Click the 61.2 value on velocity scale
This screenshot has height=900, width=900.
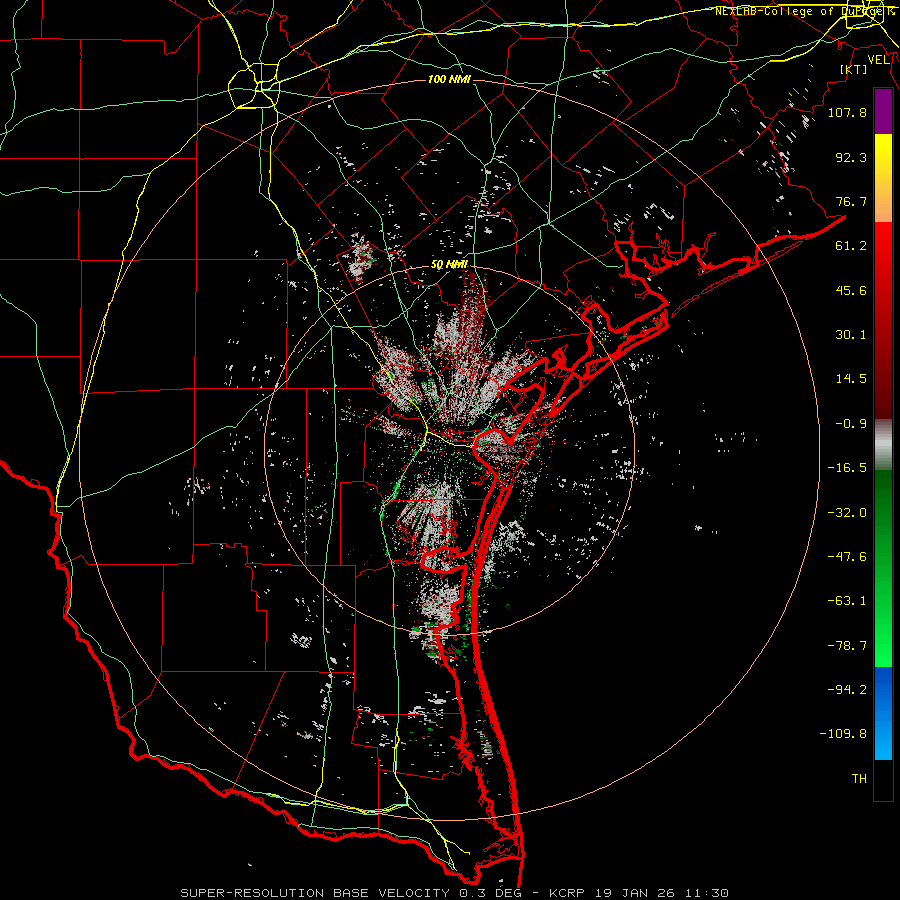[851, 246]
